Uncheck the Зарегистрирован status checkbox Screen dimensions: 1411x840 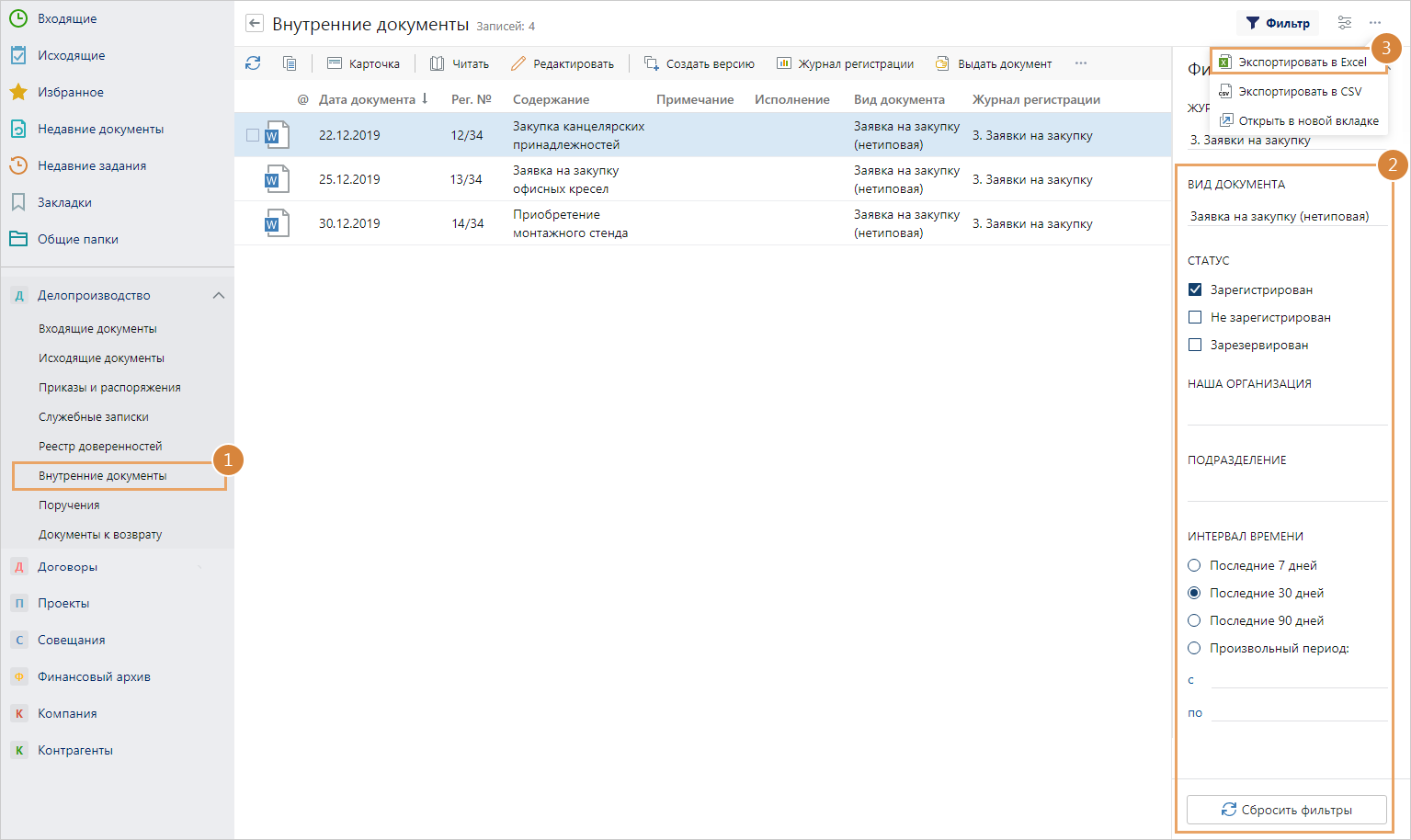[x=1195, y=289]
